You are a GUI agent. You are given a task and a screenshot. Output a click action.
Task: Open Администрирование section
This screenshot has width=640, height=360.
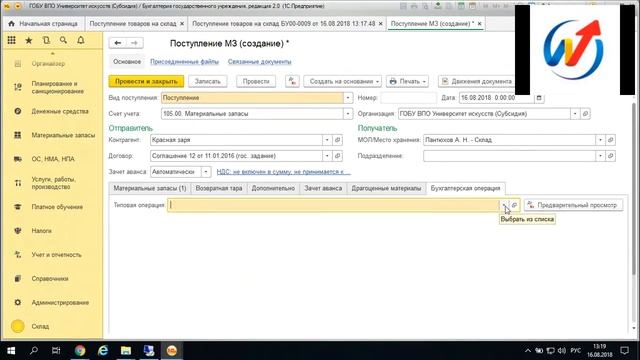point(60,302)
